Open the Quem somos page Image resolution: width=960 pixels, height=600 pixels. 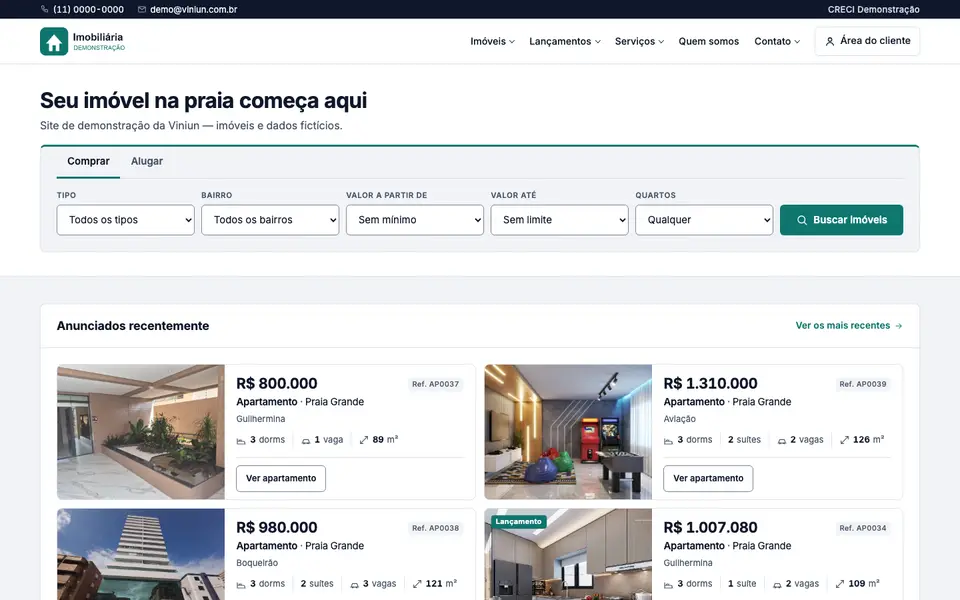708,41
